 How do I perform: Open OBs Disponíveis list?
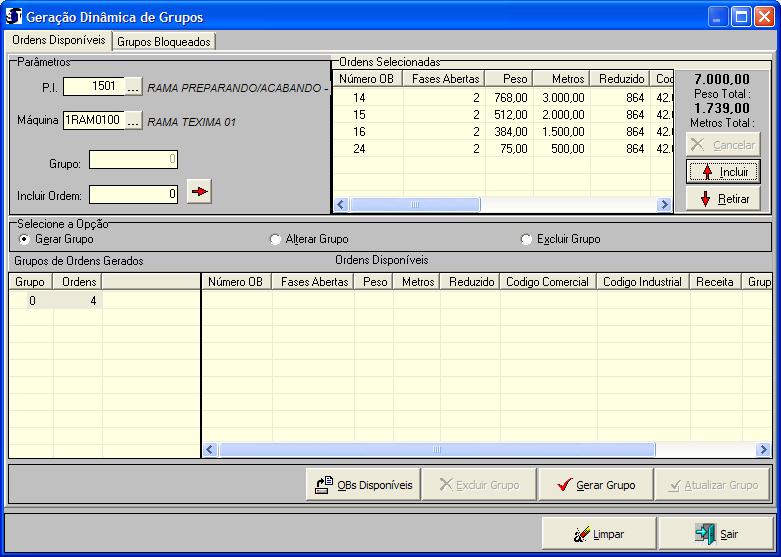click(363, 485)
